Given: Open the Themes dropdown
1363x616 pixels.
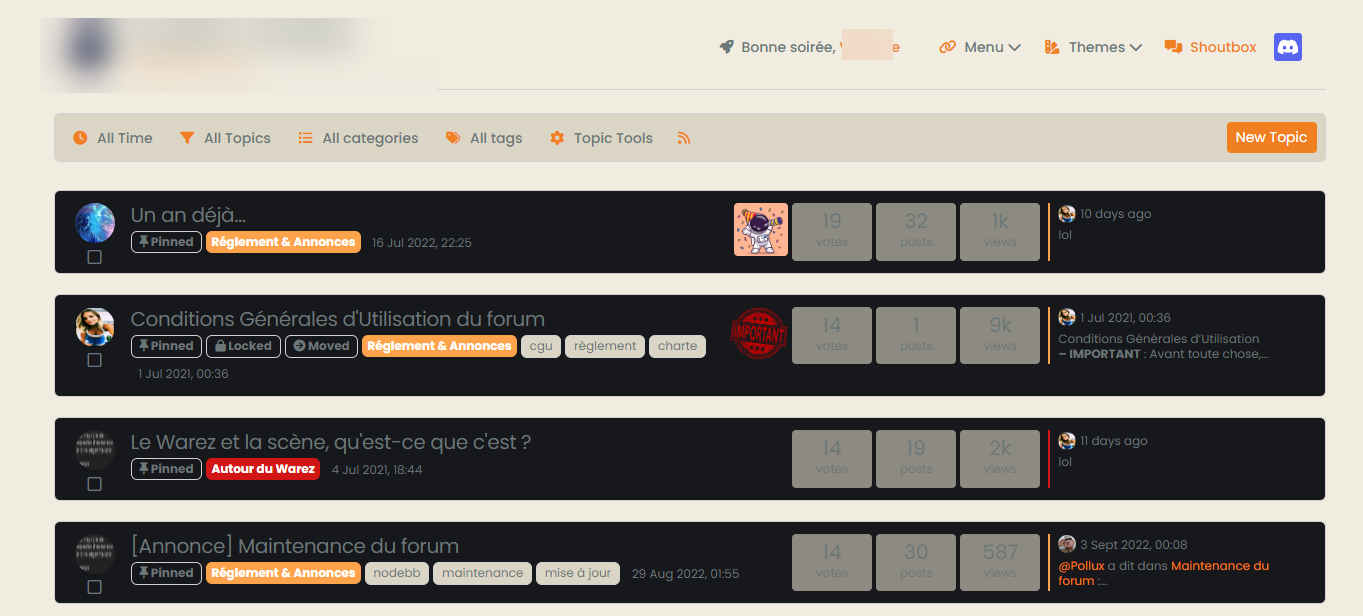Looking at the screenshot, I should click(1093, 47).
